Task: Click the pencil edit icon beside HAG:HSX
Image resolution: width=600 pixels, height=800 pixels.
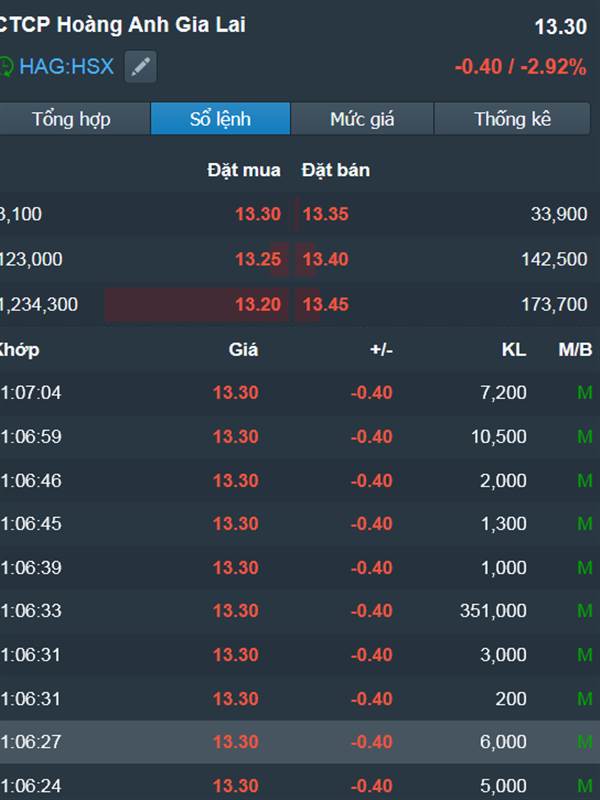Action: point(141,67)
